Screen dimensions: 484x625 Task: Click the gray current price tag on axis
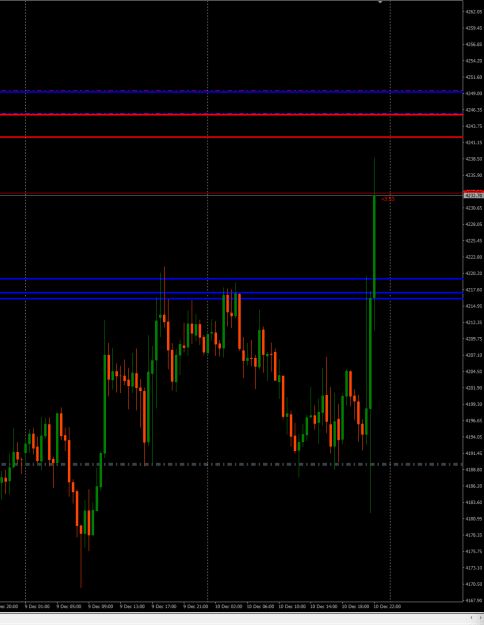473,195
